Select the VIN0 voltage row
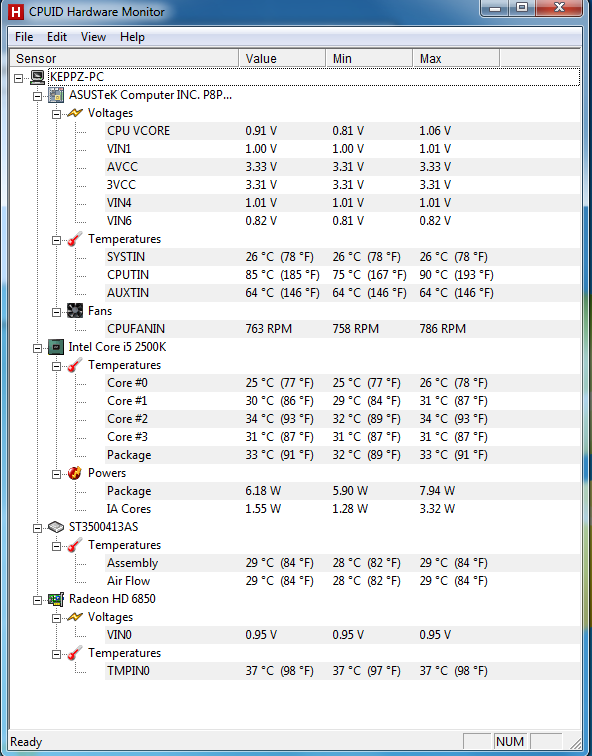Image resolution: width=592 pixels, height=756 pixels. click(x=342, y=635)
